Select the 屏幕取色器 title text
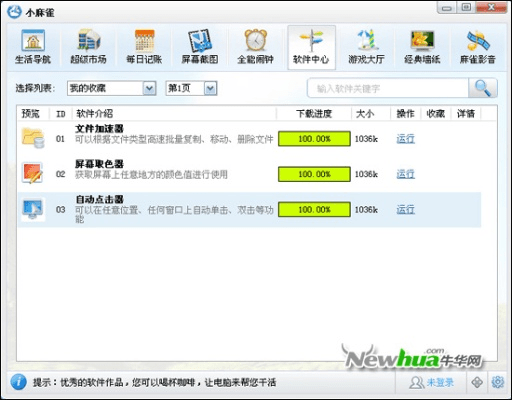This screenshot has height=400, width=512. pos(99,164)
